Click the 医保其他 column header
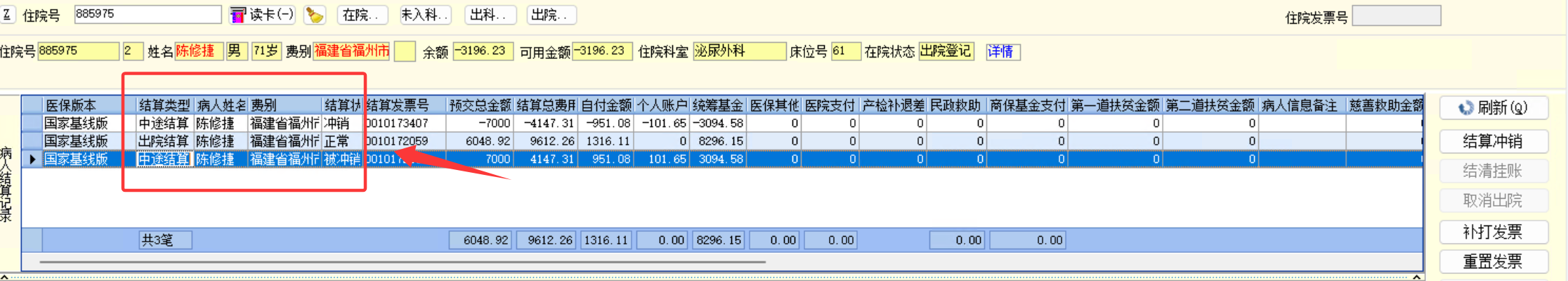1568x281 pixels. pos(774,105)
